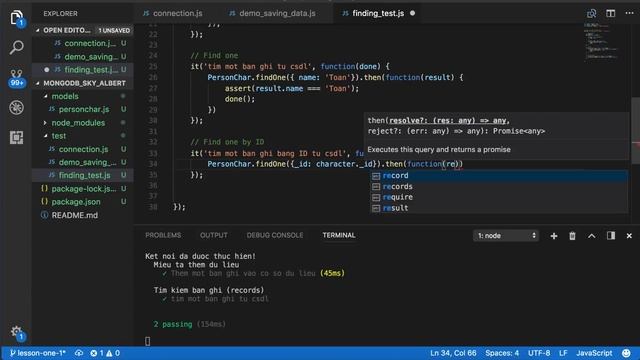This screenshot has height=360, width=640.
Task: Click the '1 UNSAVED' badge in Open Editors
Action: [x=114, y=31]
